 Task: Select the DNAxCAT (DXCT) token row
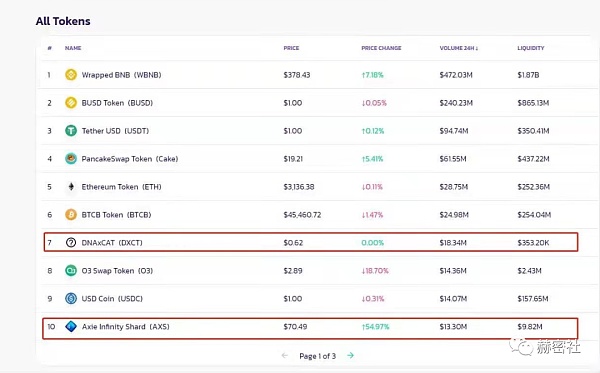pyautogui.click(x=311, y=242)
